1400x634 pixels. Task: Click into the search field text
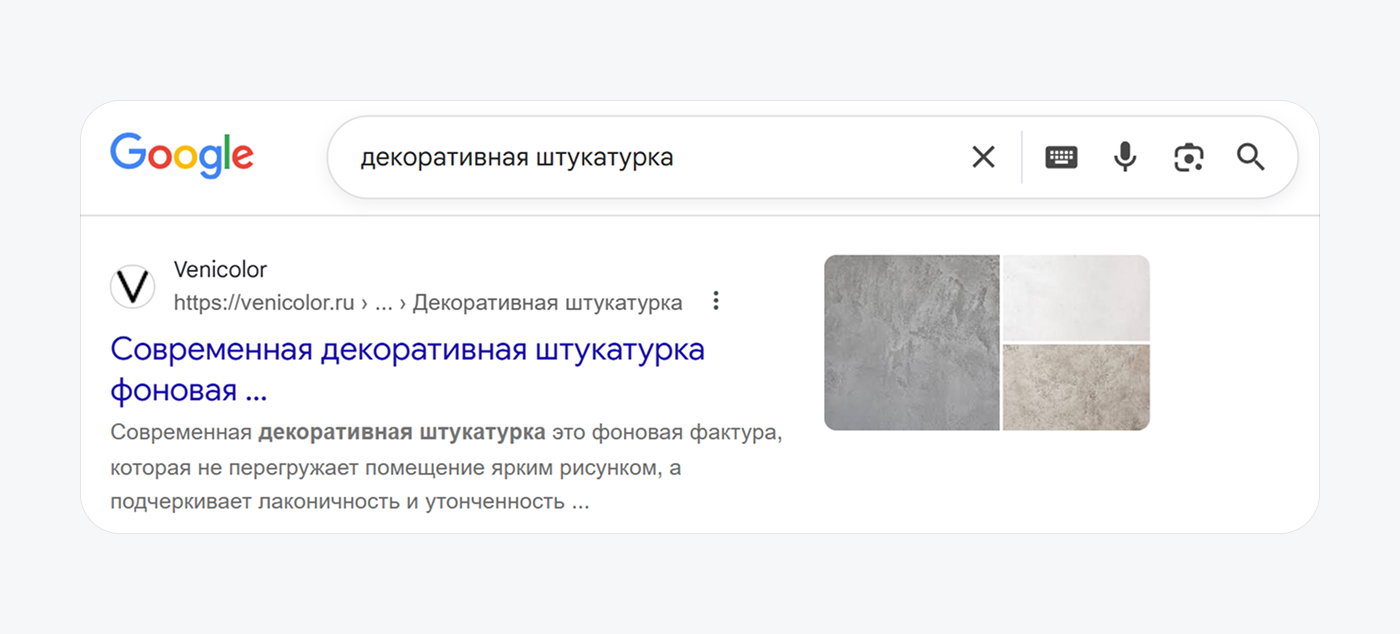[517, 157]
